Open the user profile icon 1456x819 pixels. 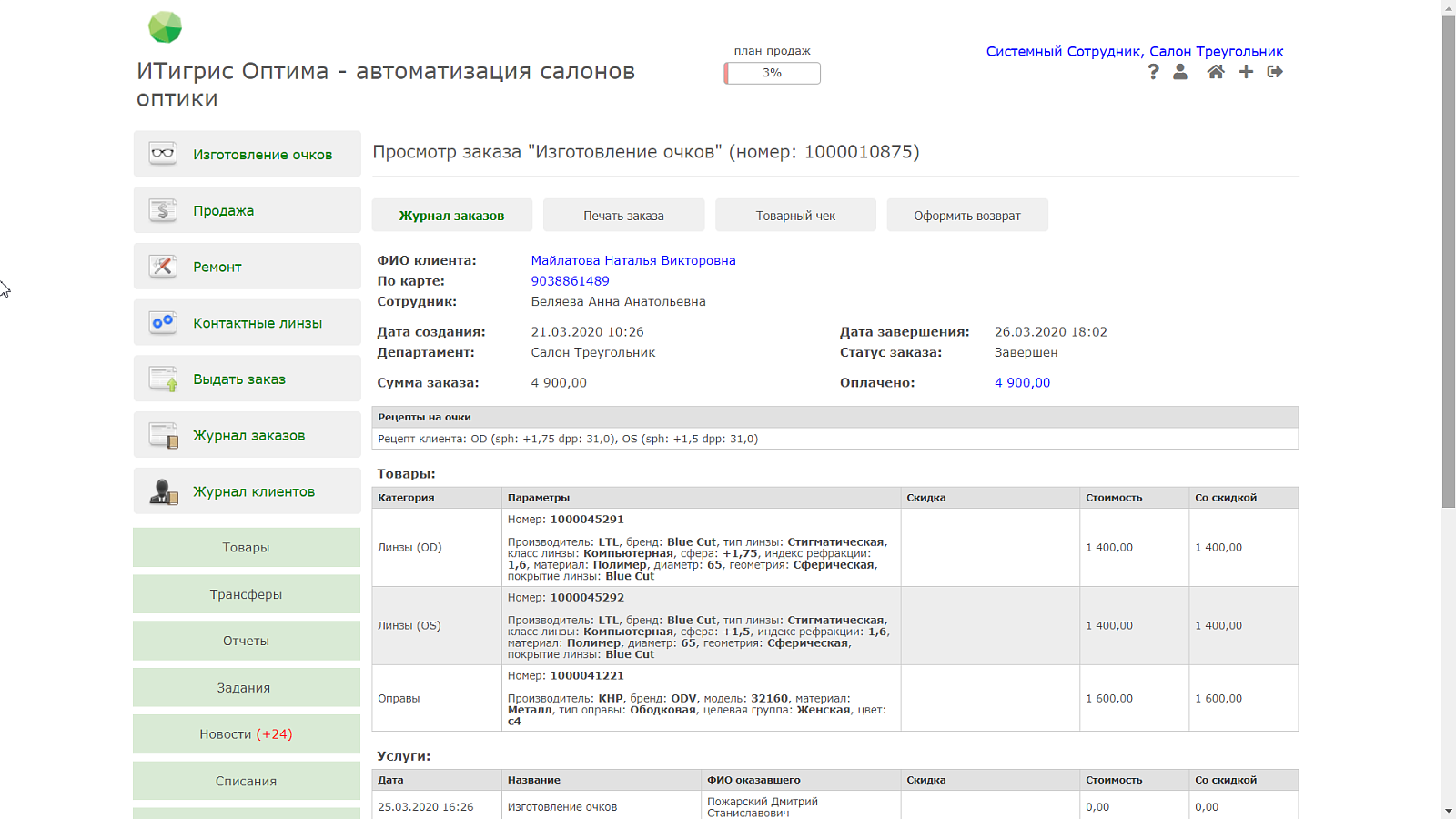(x=1180, y=72)
